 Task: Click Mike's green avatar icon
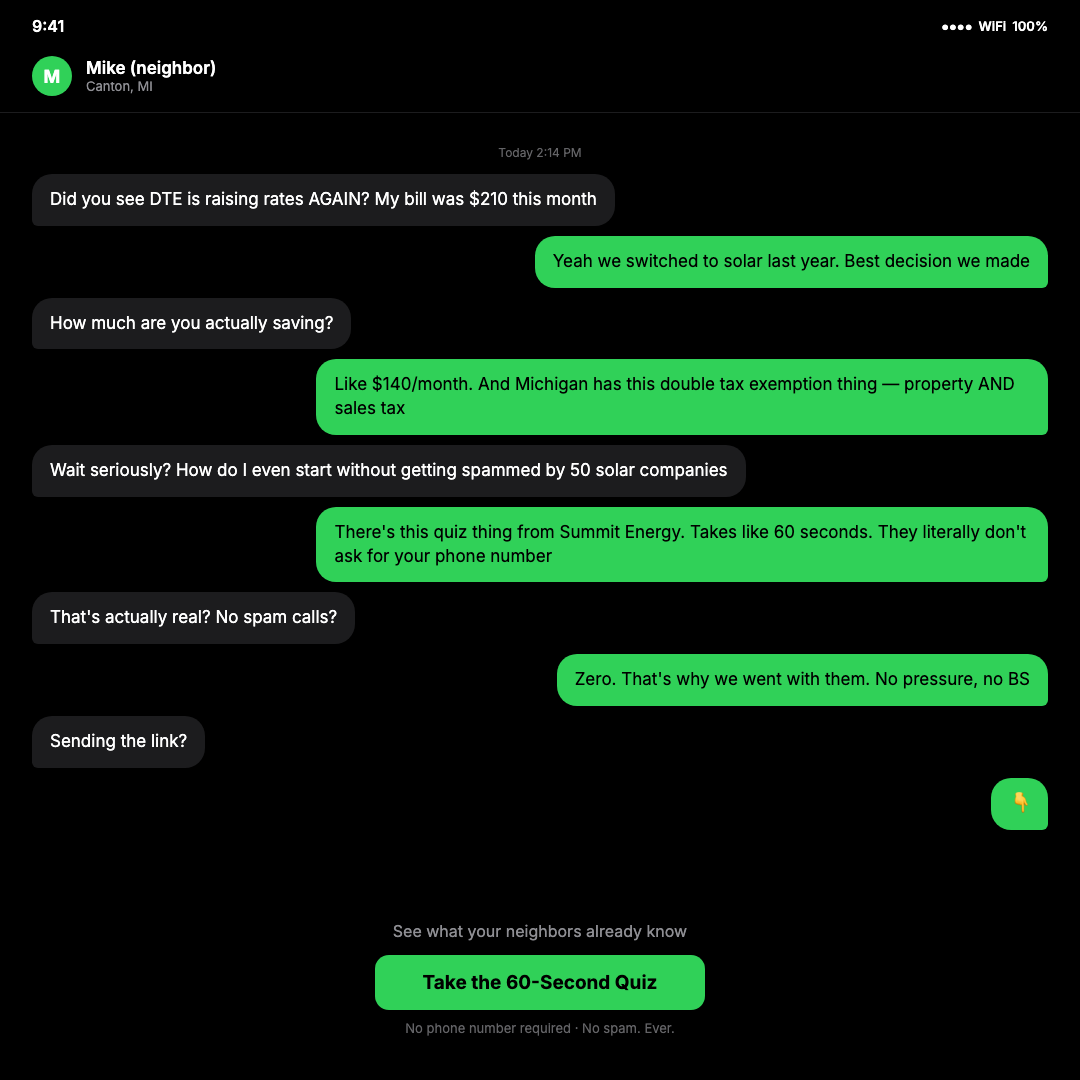52,76
